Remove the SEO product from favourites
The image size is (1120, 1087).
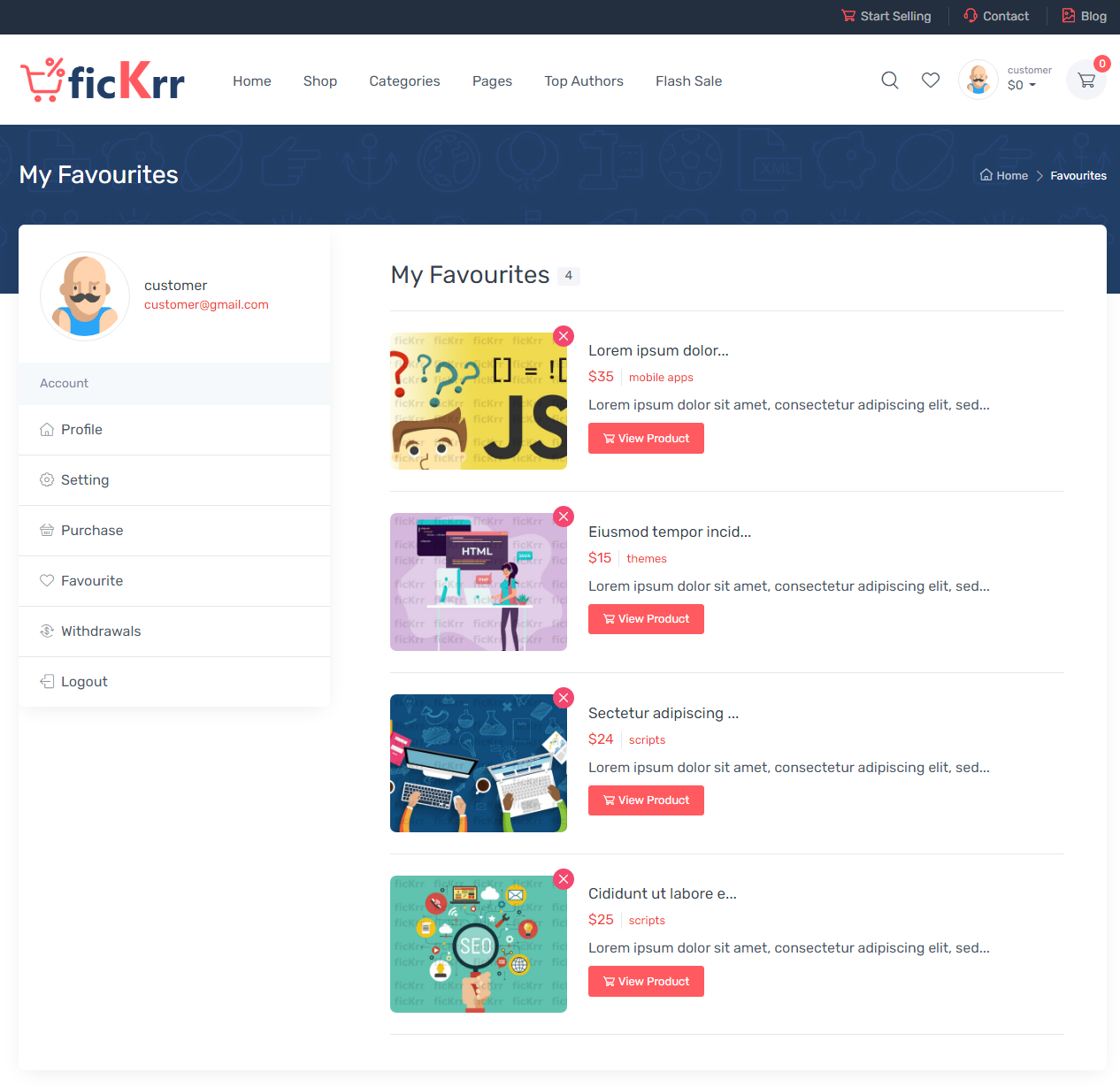point(564,879)
